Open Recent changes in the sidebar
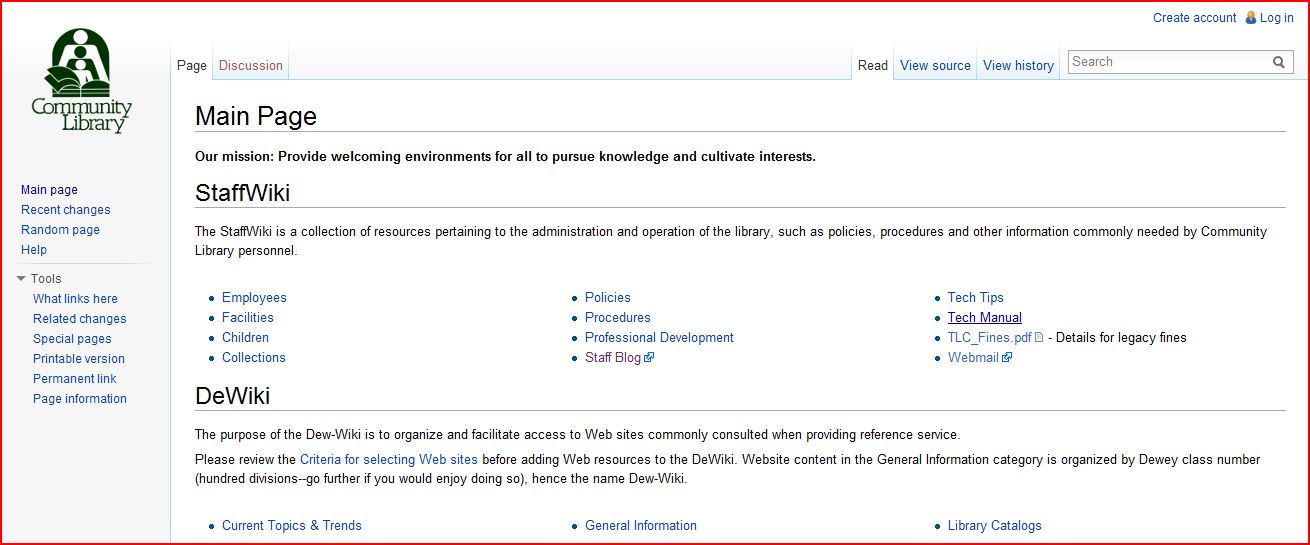This screenshot has height=545, width=1310. pyautogui.click(x=65, y=210)
